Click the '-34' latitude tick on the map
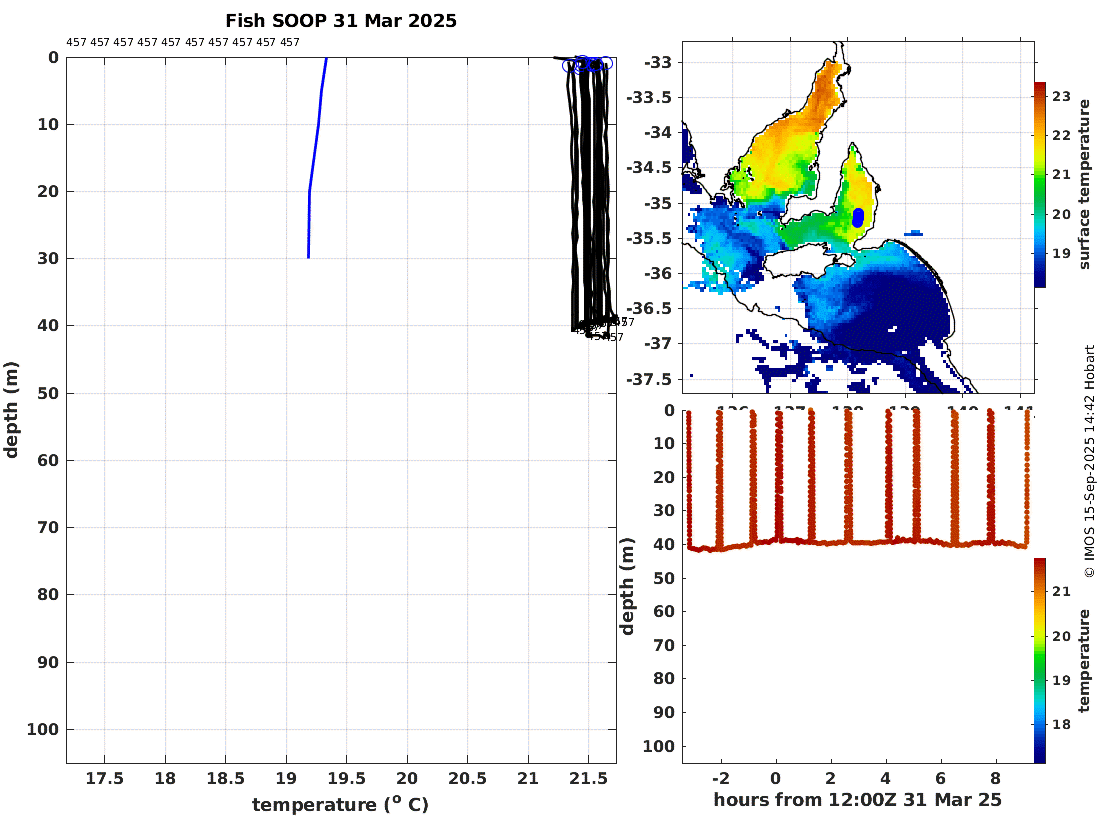This screenshot has height=820, width=1100. (x=658, y=133)
